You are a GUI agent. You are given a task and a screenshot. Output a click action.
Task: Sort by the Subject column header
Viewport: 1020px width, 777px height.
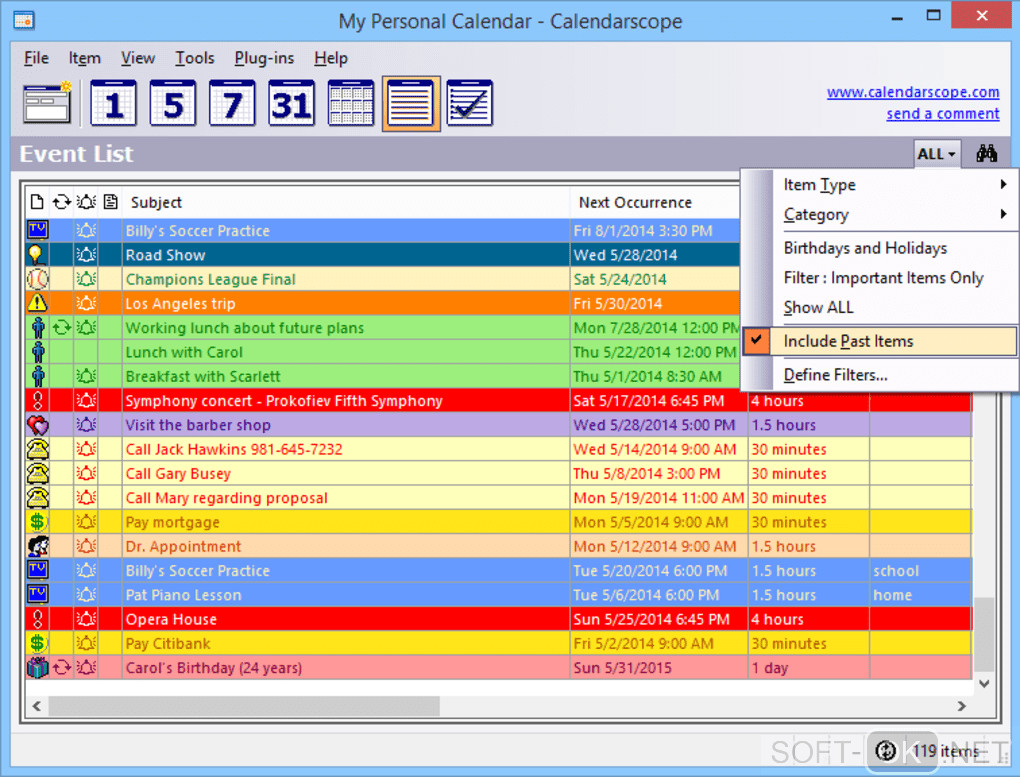[346, 202]
